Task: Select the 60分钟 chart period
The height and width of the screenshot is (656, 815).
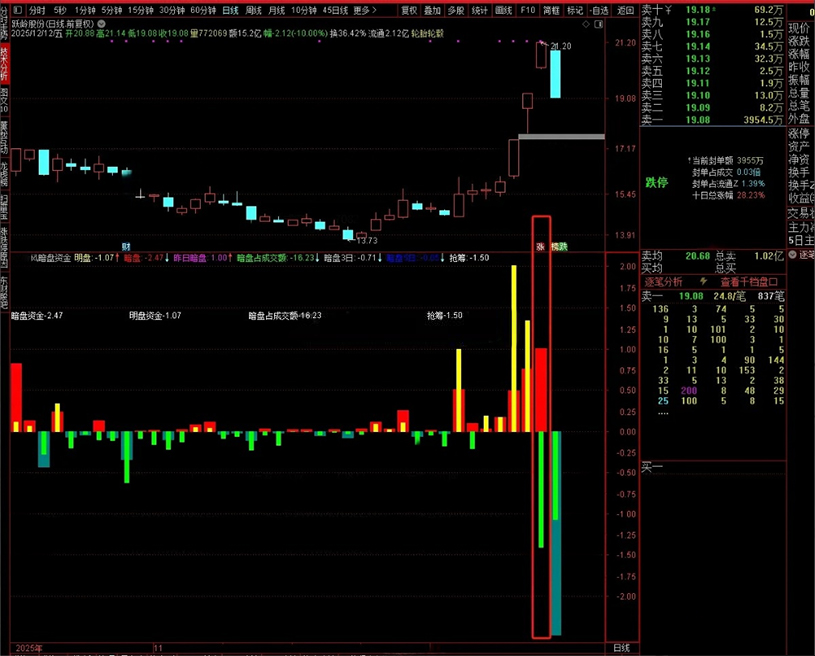Action: tap(203, 10)
